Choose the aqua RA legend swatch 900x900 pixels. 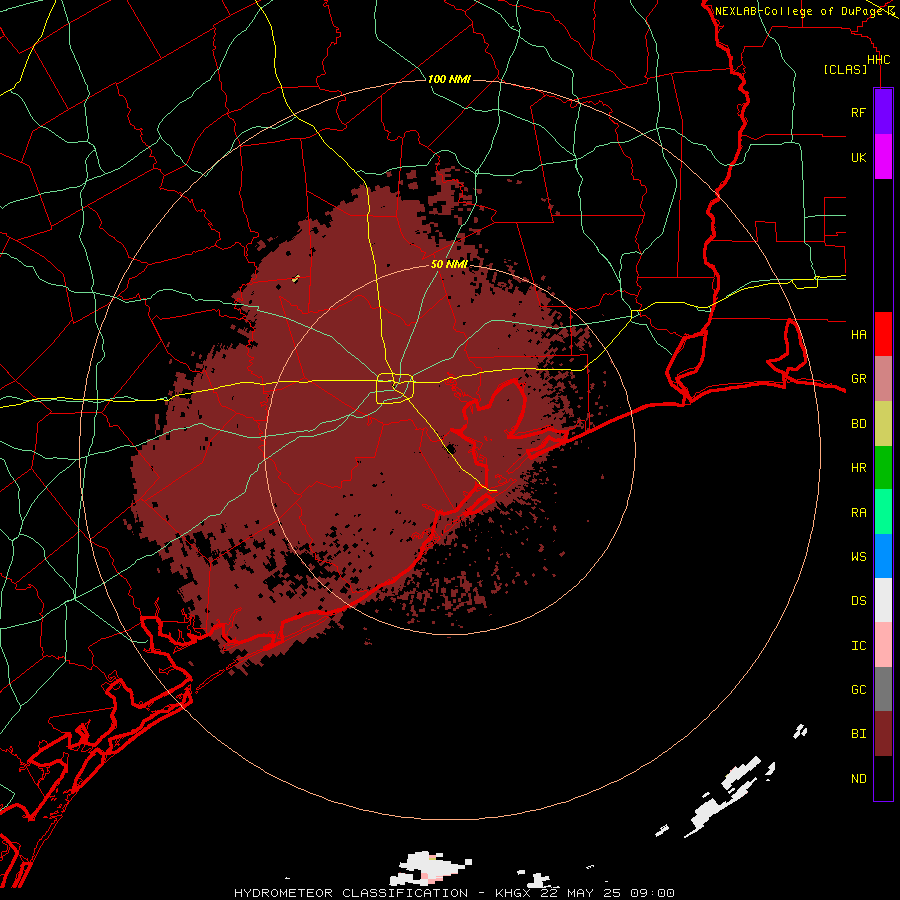(x=883, y=512)
